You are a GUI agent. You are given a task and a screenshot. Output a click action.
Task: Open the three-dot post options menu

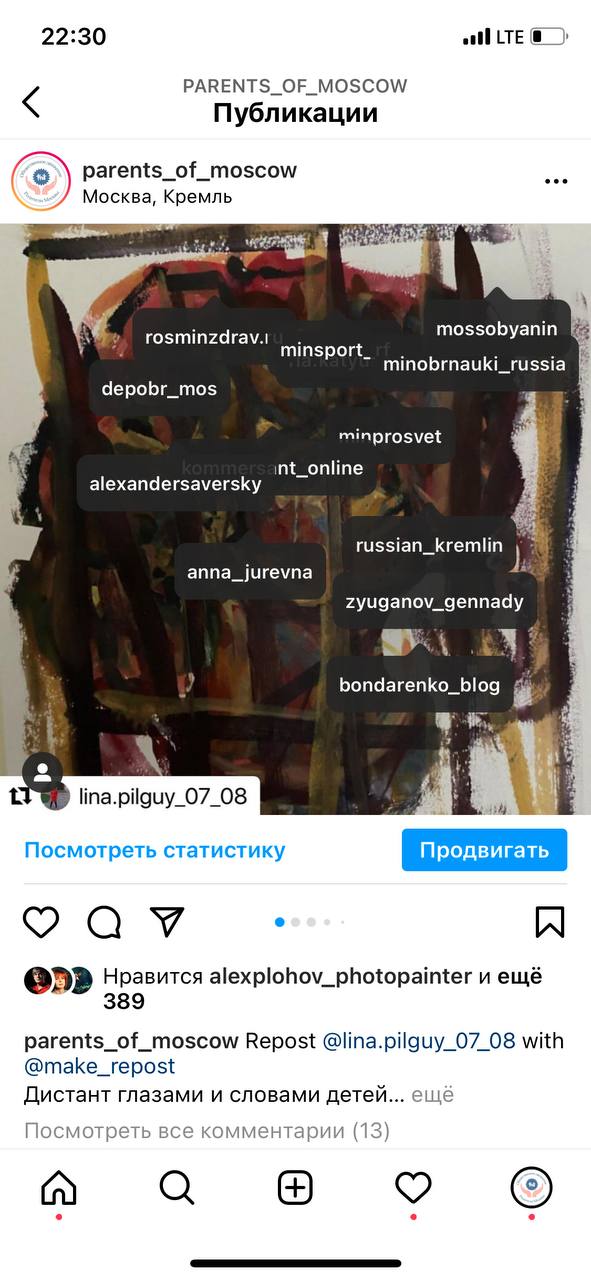point(556,182)
